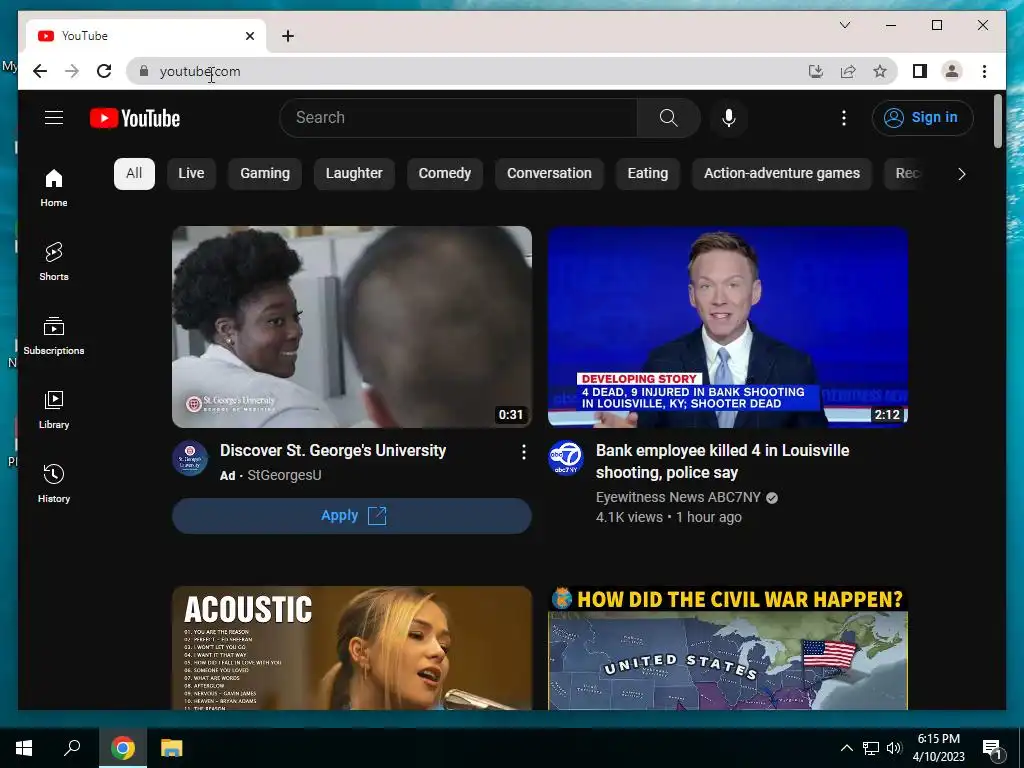Open Louisville bank shooting news thumbnail
The image size is (1024, 768).
point(728,327)
